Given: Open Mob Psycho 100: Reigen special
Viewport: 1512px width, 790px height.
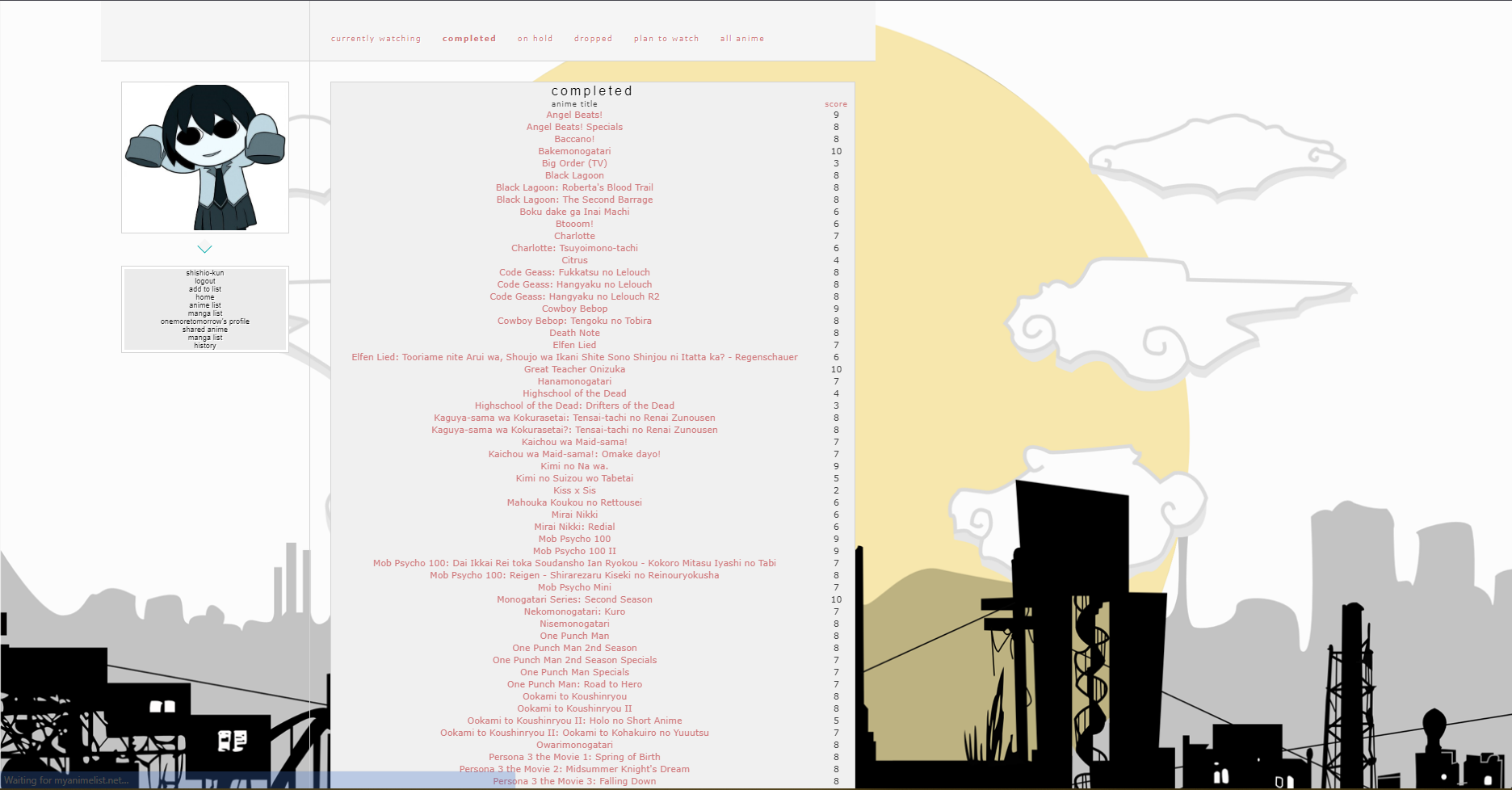Looking at the screenshot, I should tap(574, 575).
